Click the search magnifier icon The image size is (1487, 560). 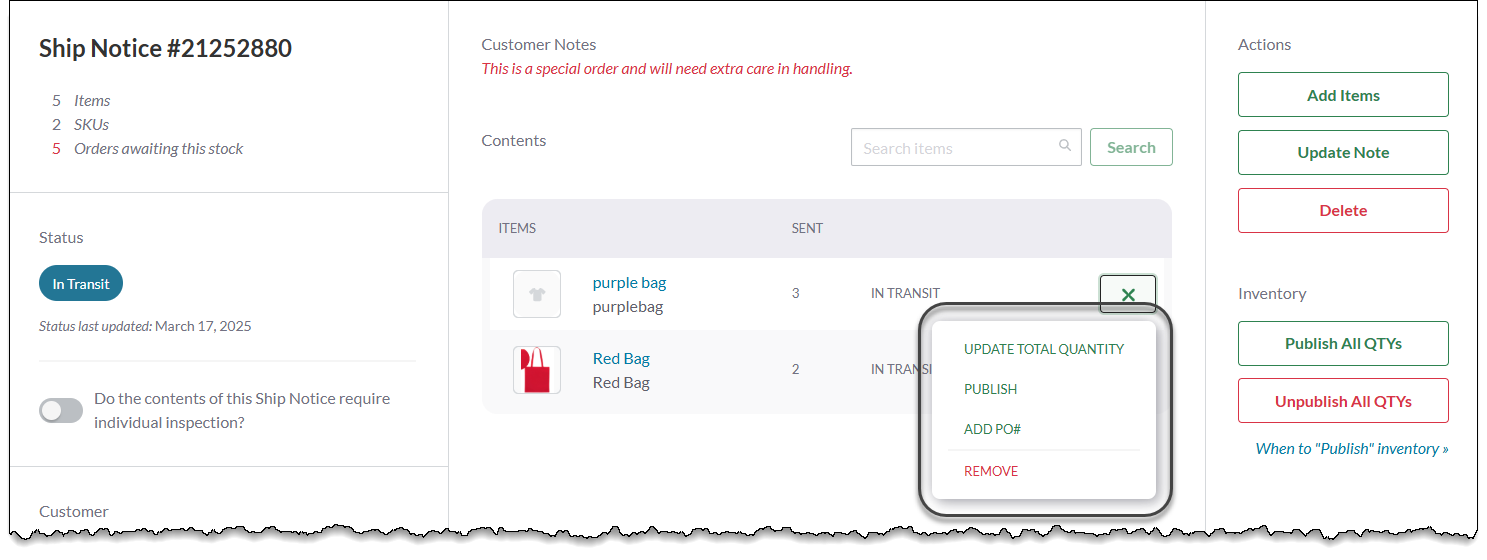pos(1065,146)
